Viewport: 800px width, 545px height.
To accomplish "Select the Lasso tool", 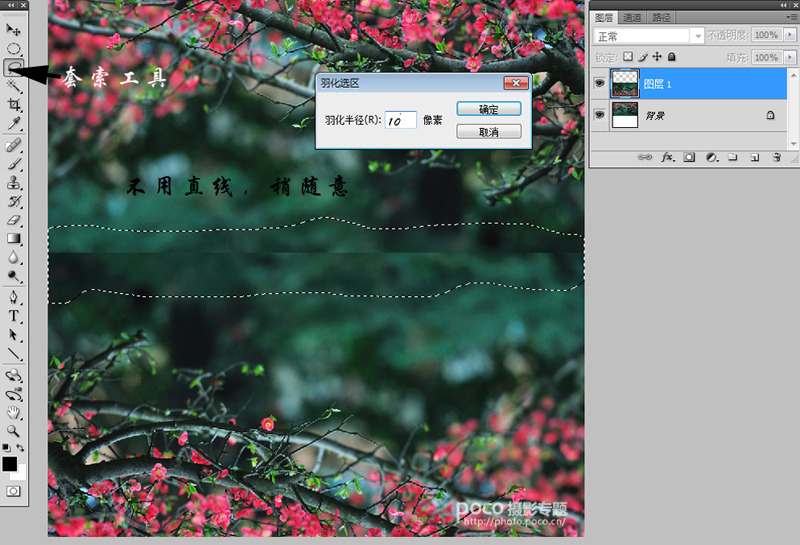I will (13, 68).
